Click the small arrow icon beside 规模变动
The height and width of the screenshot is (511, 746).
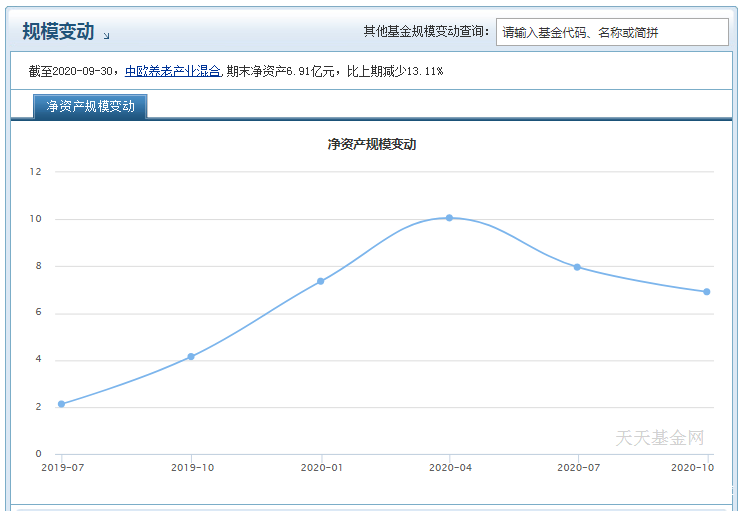tap(107, 36)
